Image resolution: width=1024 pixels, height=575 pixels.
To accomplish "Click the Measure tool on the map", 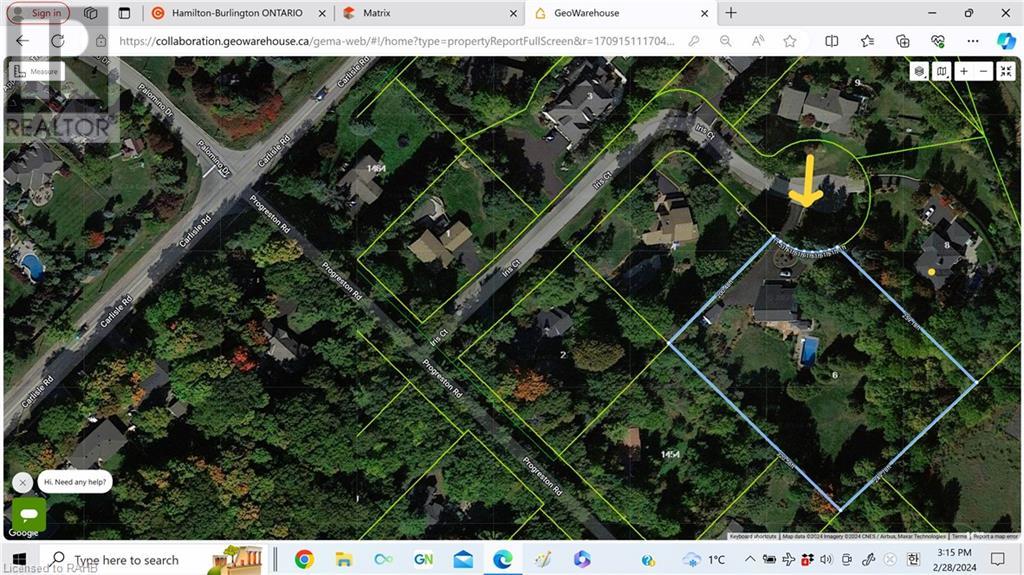I will point(36,72).
